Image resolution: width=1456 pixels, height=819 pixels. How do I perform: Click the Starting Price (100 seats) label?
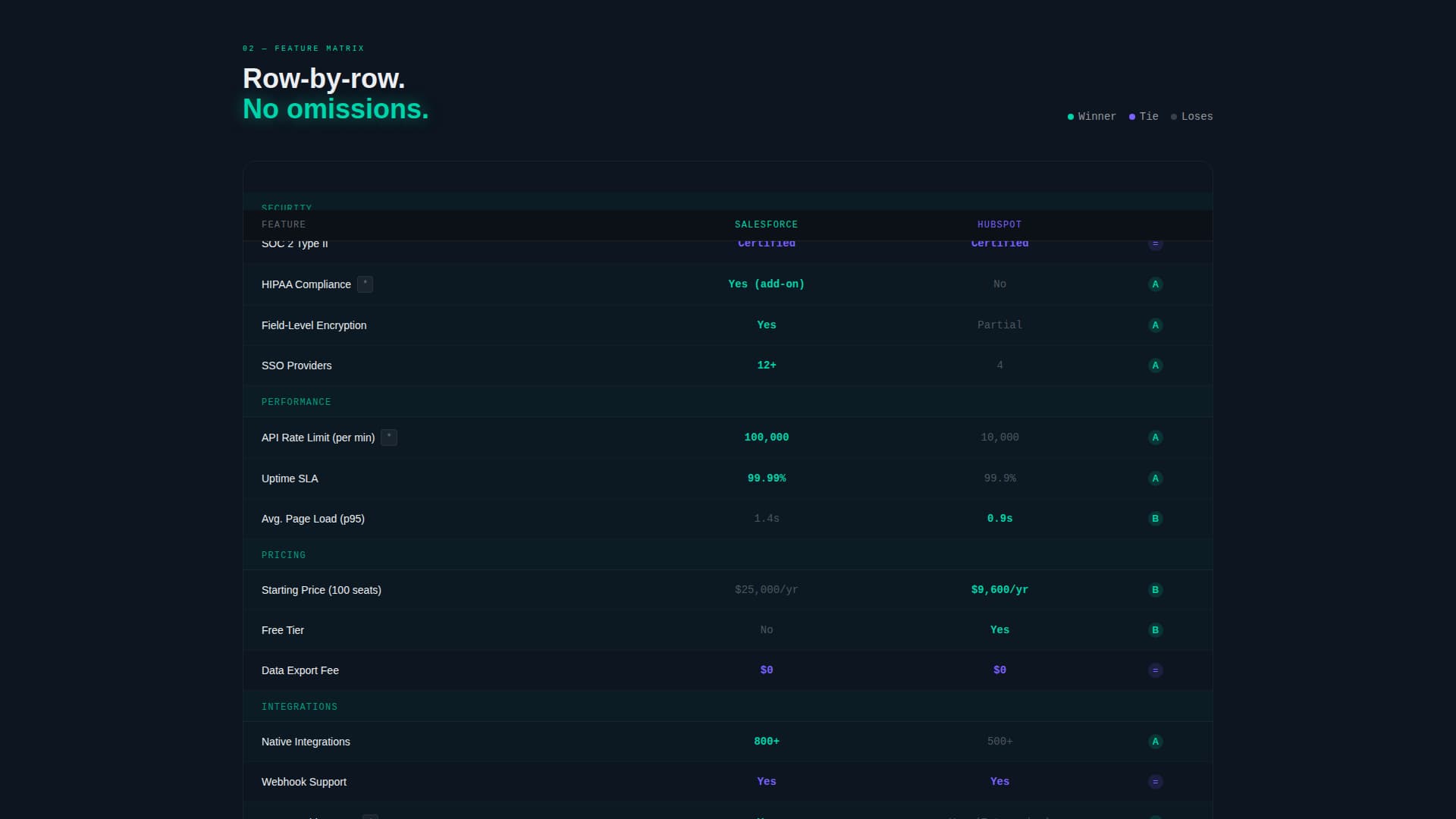pos(322,590)
